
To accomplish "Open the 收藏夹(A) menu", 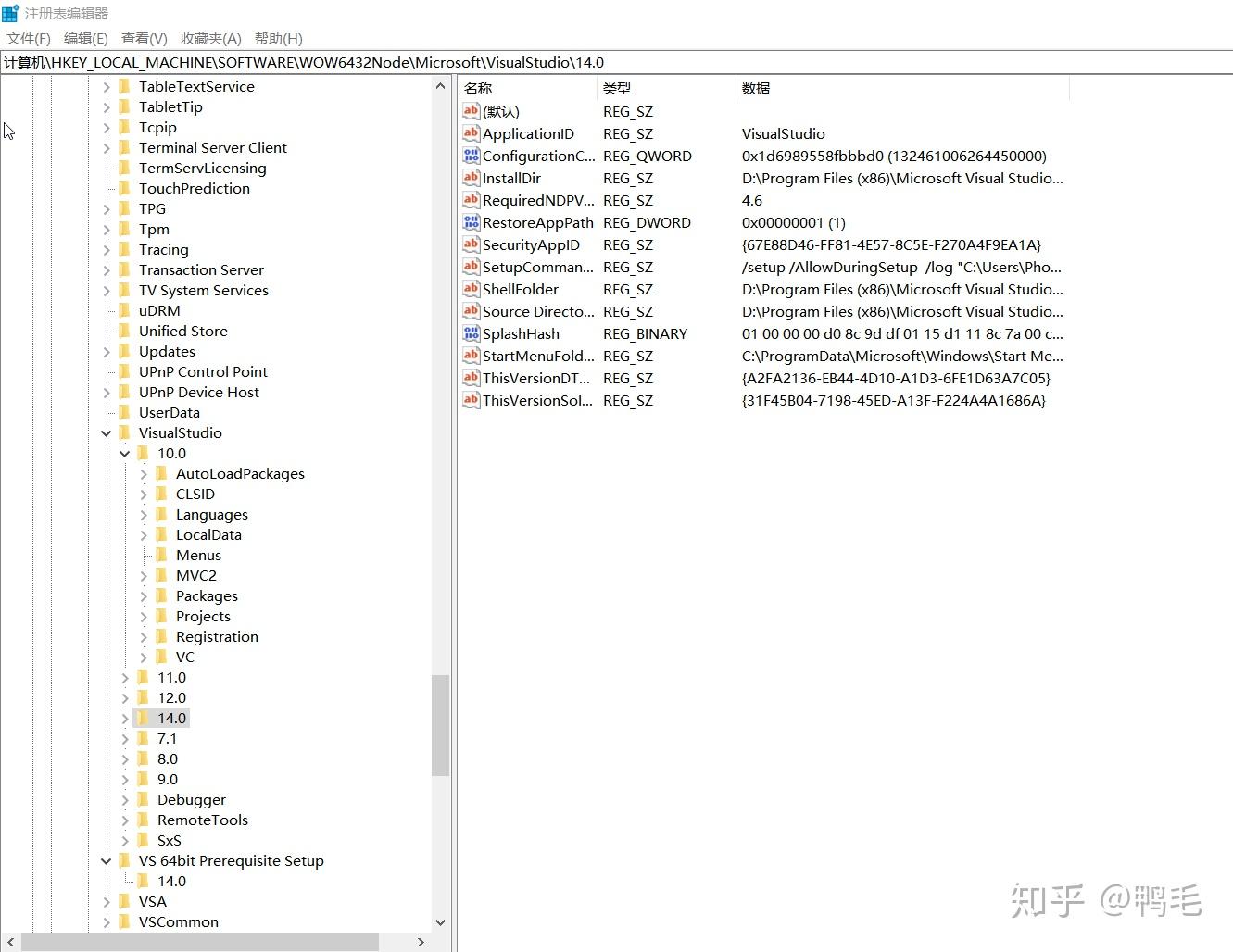I will (x=208, y=38).
